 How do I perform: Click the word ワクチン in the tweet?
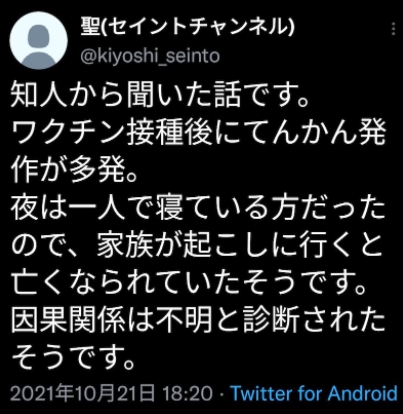[x=69, y=133]
